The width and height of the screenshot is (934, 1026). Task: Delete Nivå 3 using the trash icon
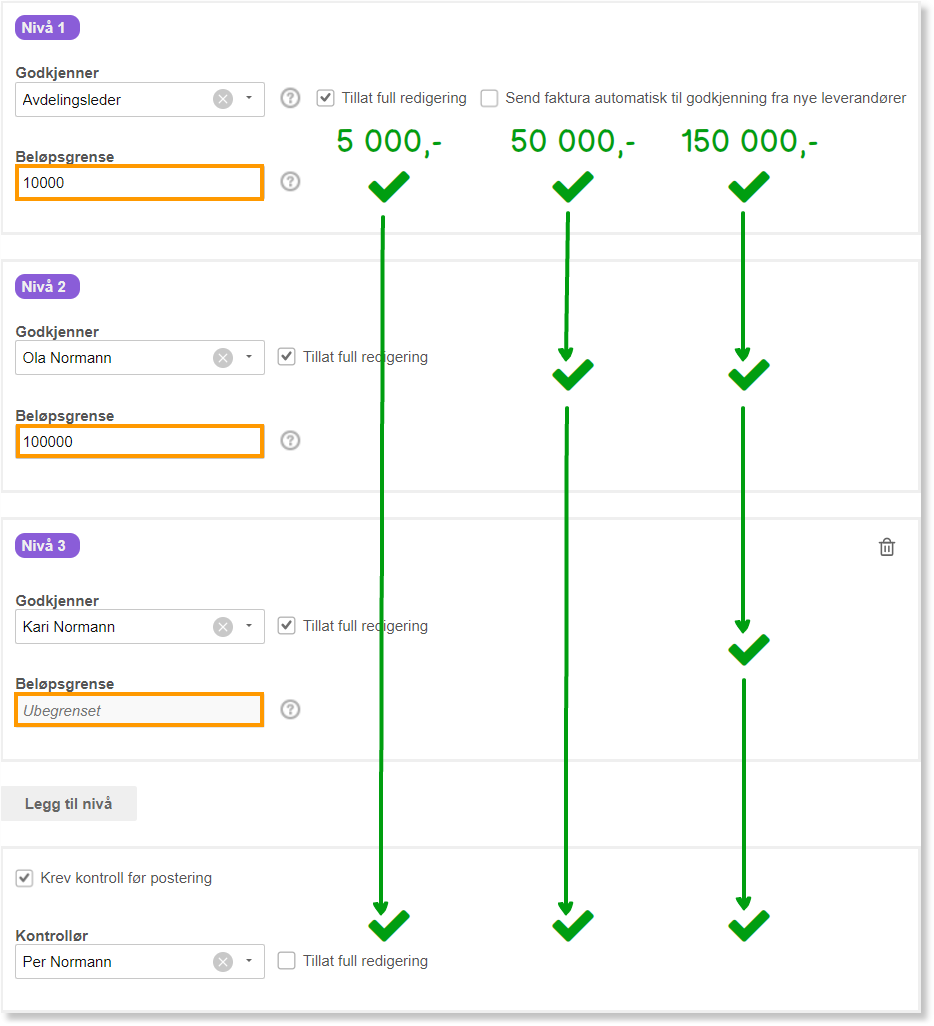pos(886,547)
